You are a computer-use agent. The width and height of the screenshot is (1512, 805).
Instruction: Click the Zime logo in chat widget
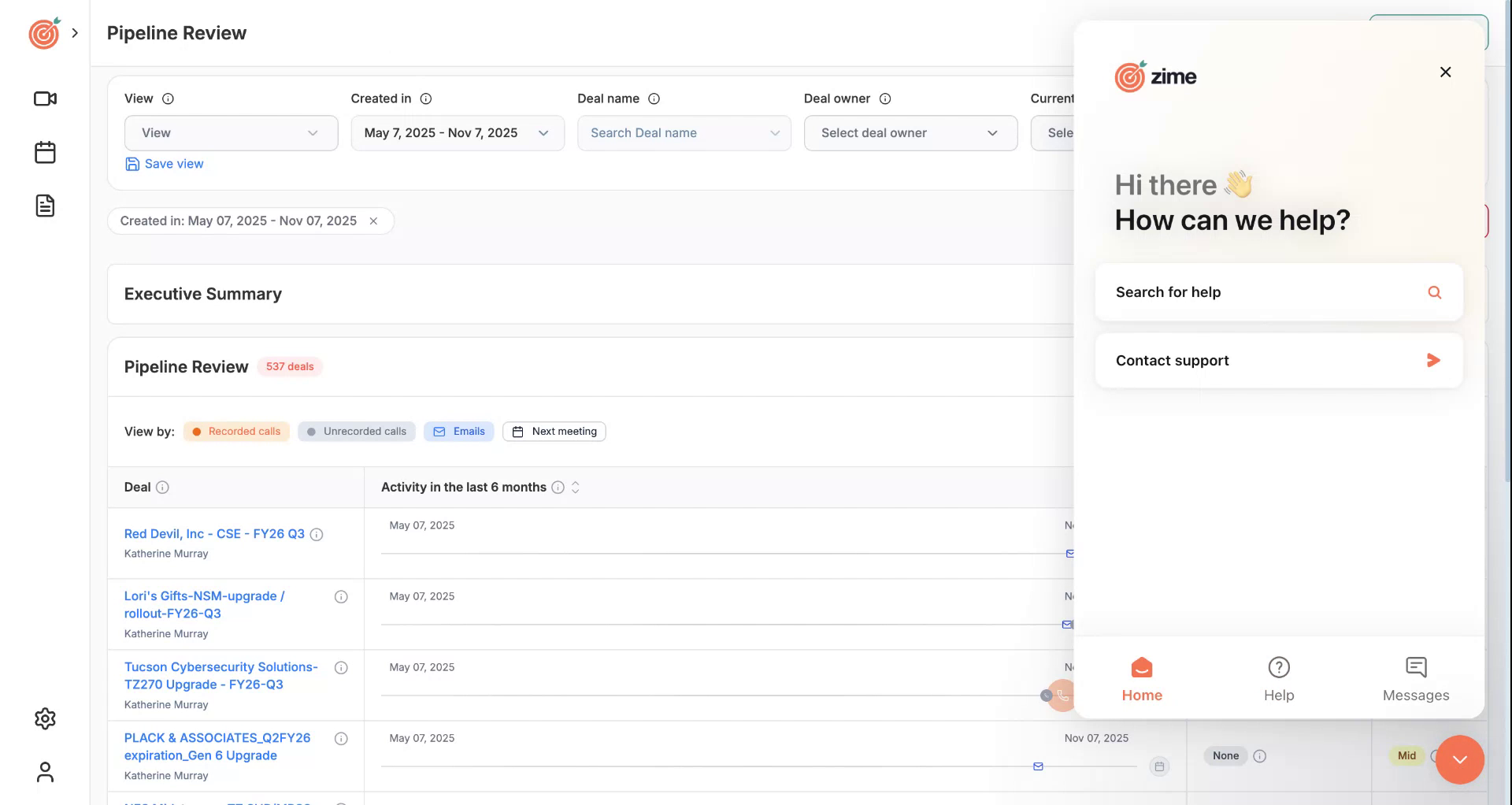[x=1155, y=76]
